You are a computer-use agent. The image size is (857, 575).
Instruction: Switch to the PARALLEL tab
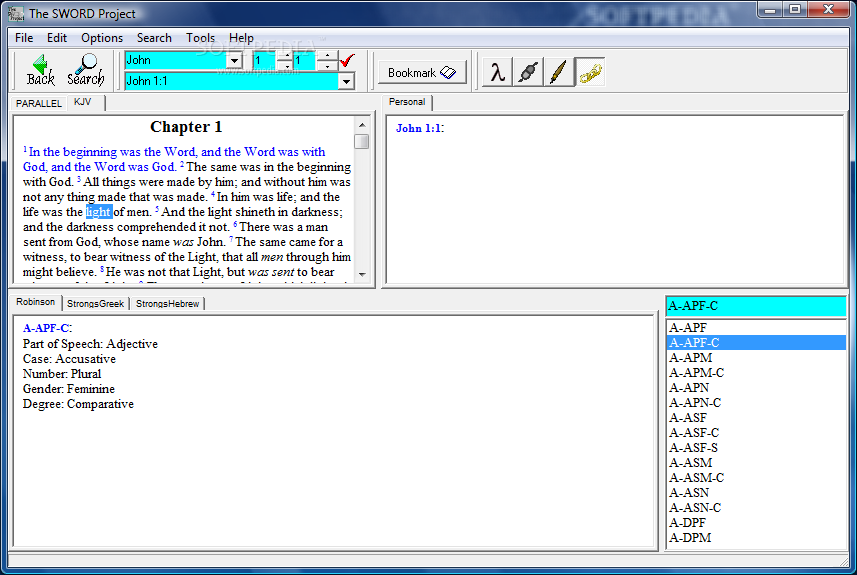(38, 103)
